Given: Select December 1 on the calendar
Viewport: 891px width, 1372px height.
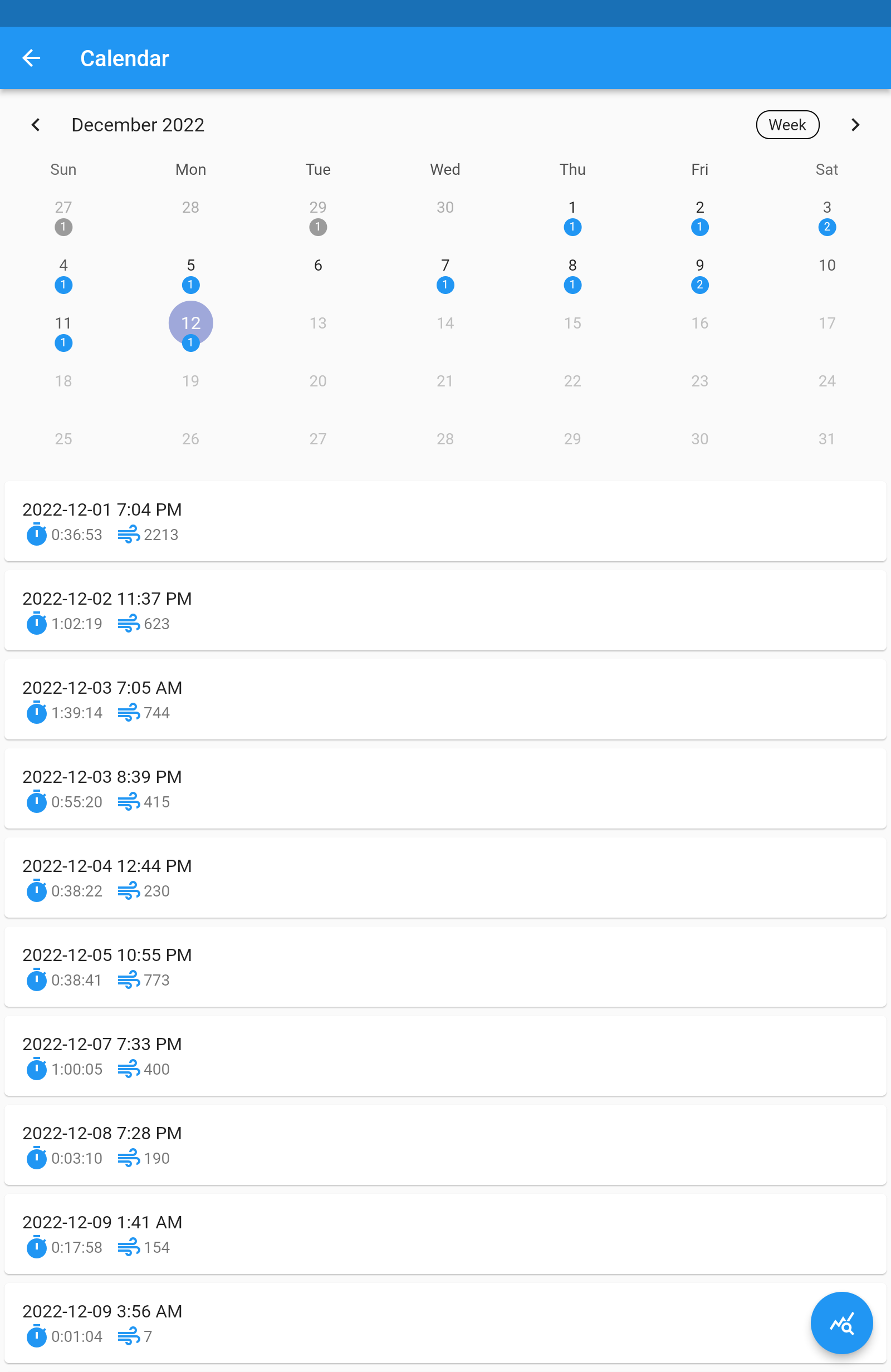Looking at the screenshot, I should coord(572,208).
